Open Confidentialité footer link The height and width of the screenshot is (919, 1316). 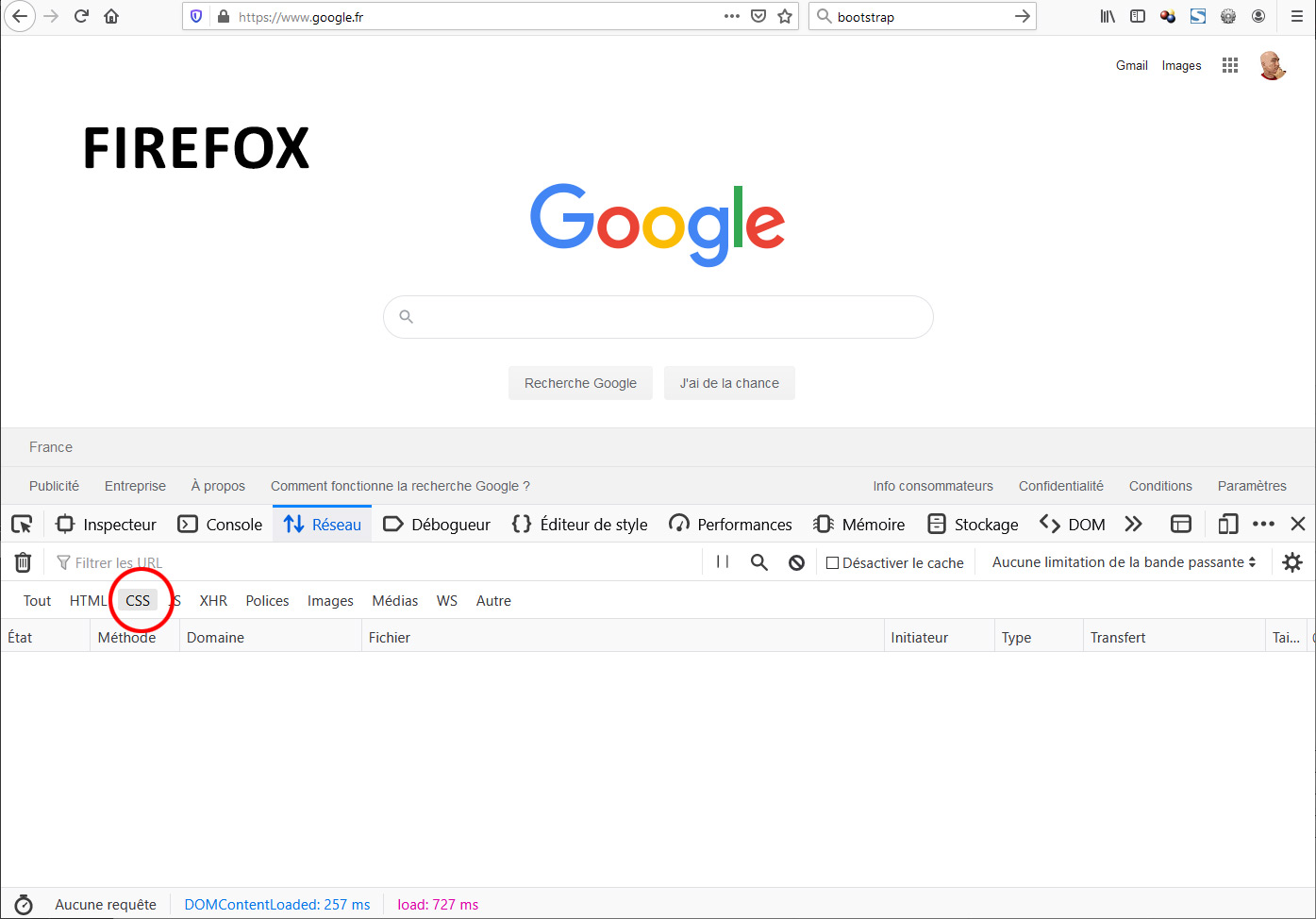tap(1060, 486)
